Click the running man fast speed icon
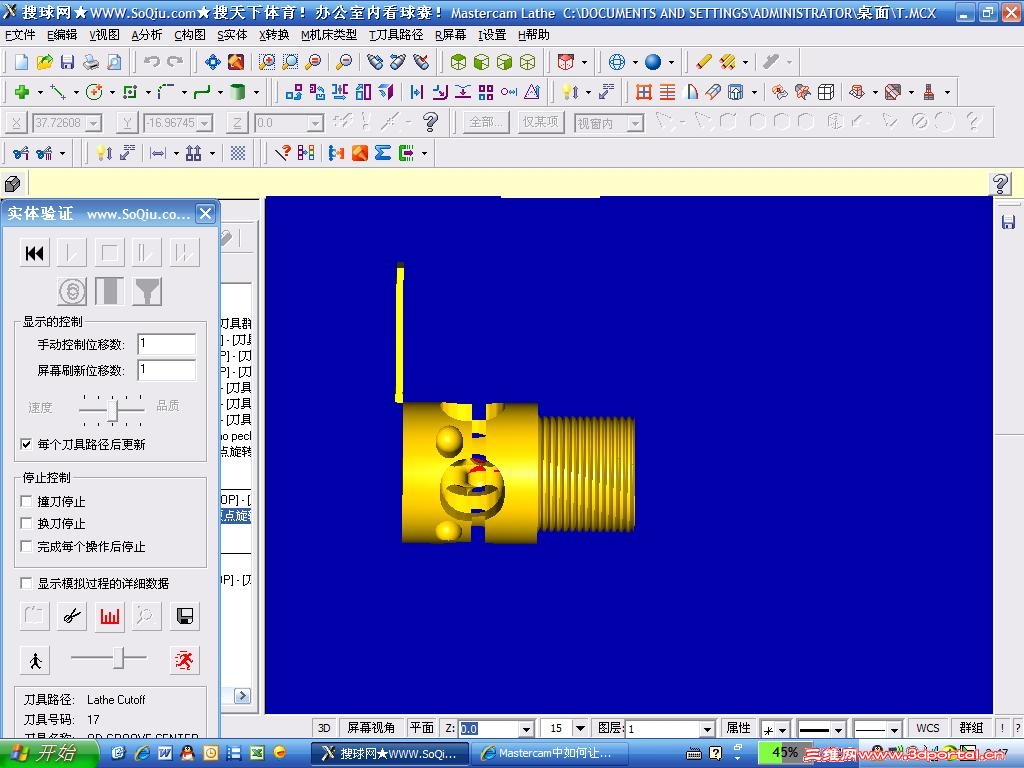The height and width of the screenshot is (768, 1024). click(185, 660)
